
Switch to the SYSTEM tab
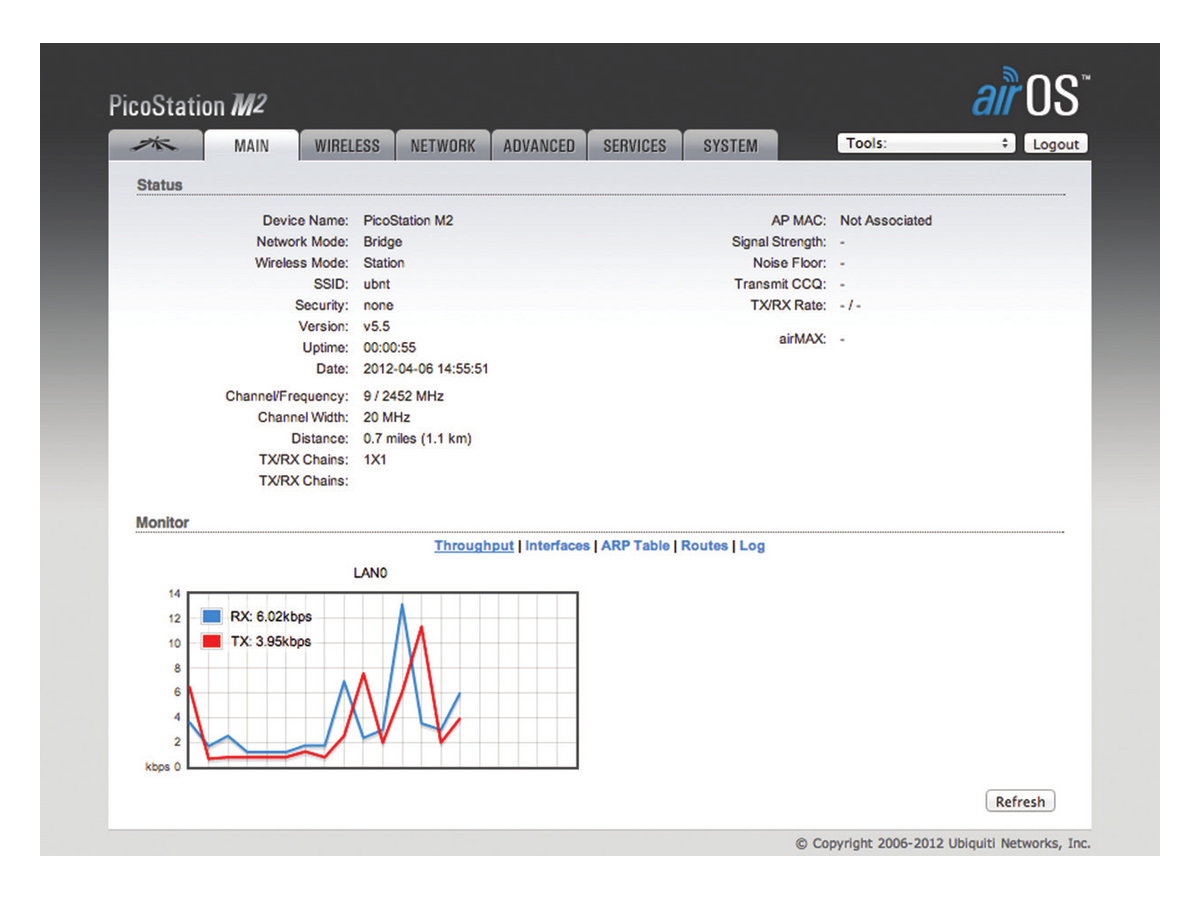730,145
